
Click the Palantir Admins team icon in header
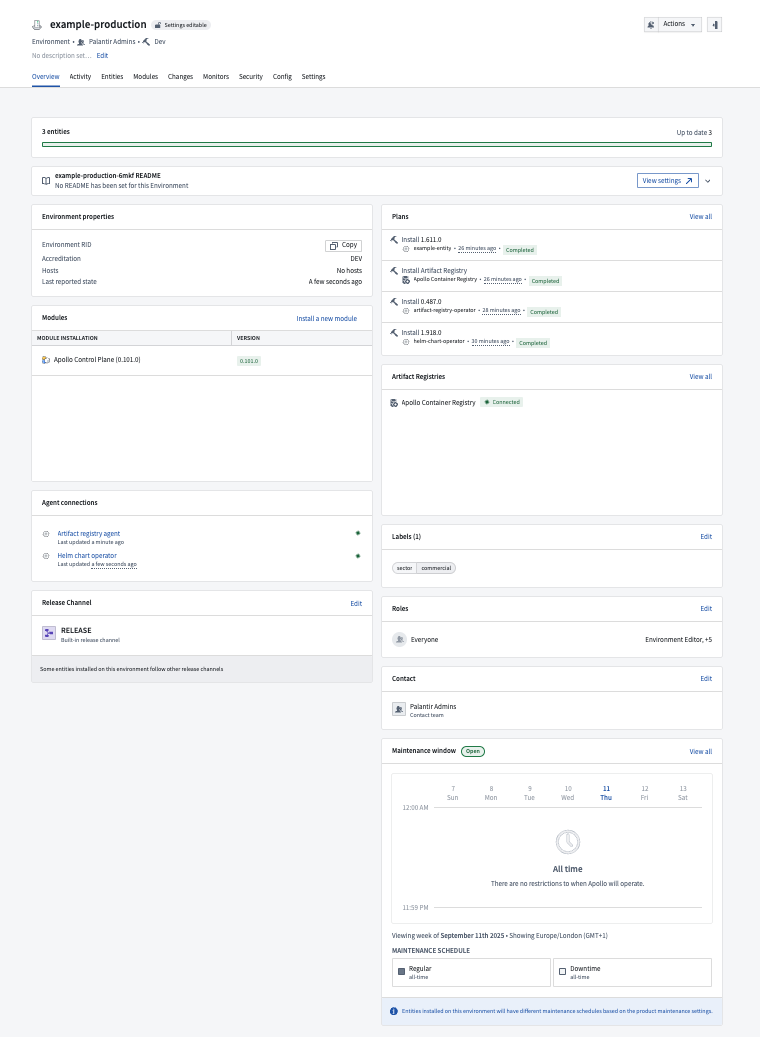point(81,42)
